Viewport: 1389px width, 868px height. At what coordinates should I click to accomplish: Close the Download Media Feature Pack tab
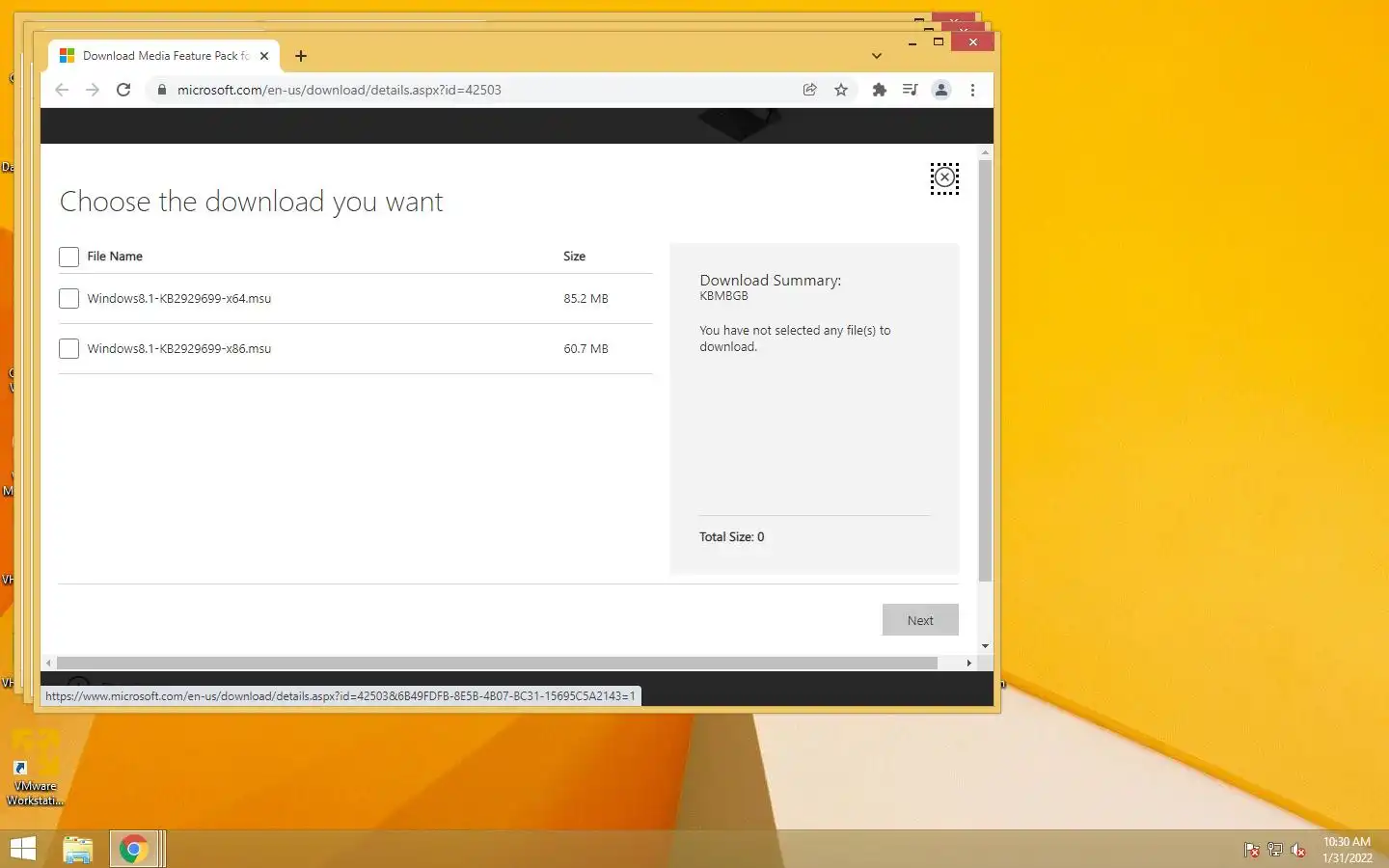click(x=264, y=56)
